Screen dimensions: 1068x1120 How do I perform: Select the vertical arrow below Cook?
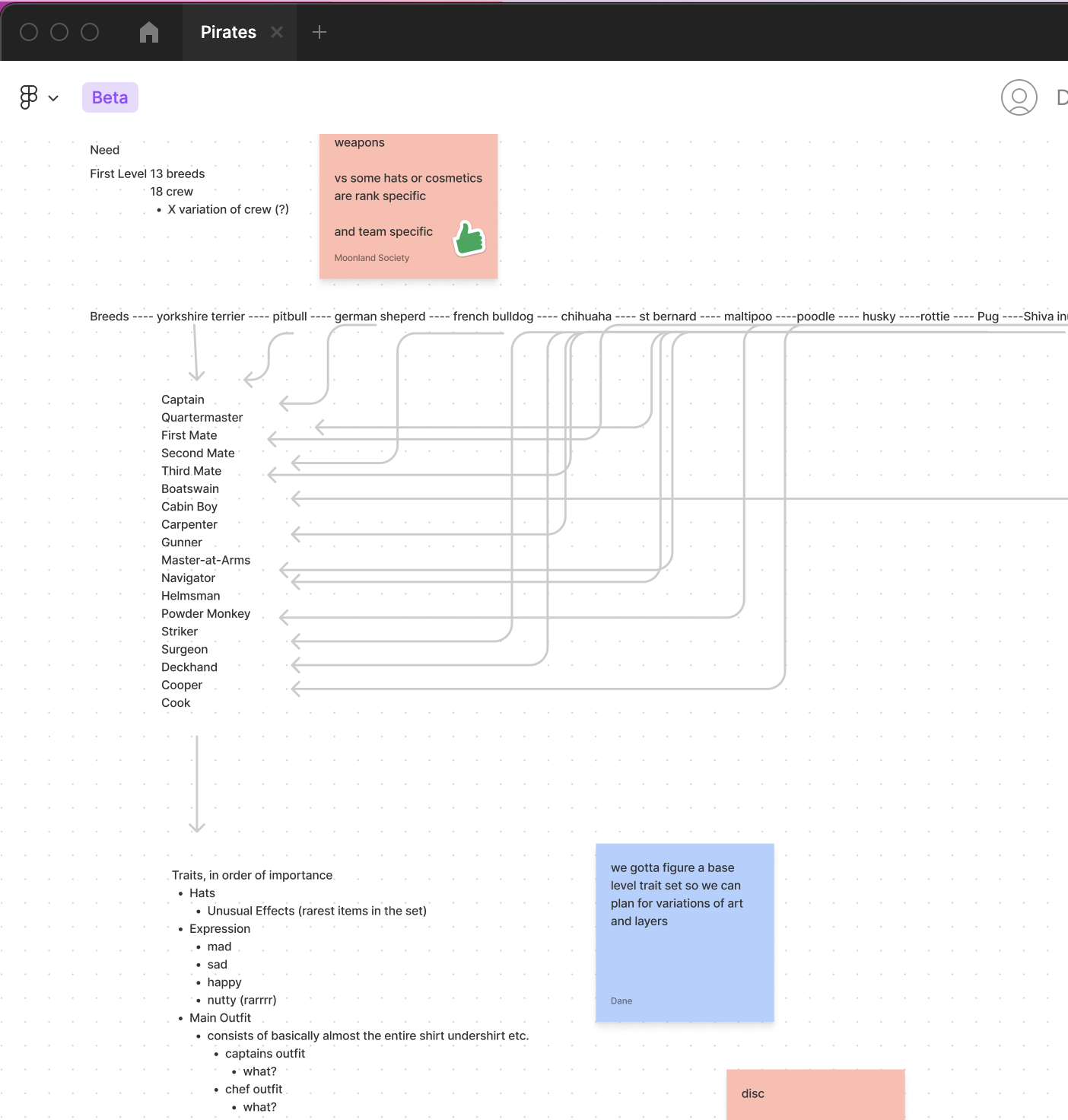[x=197, y=784]
